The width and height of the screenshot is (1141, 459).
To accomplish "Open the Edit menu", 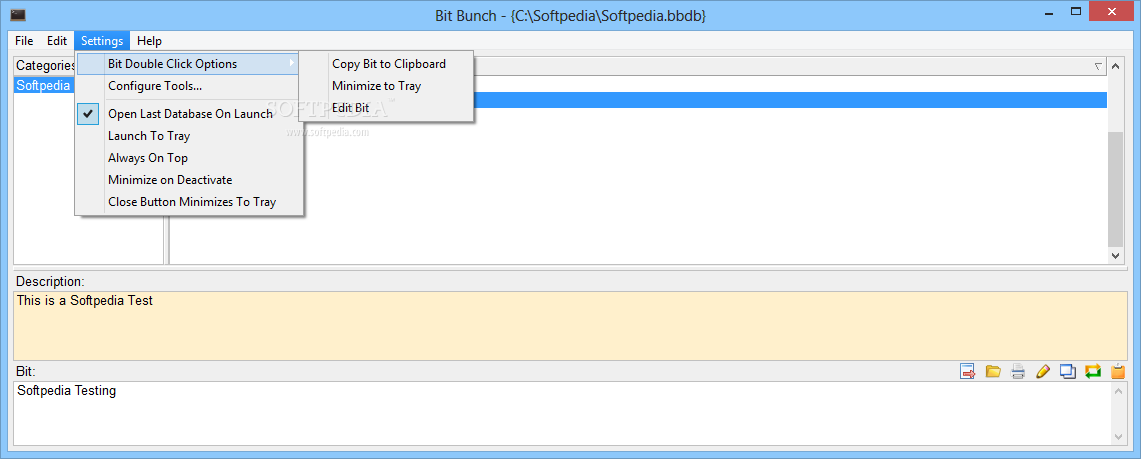I will (57, 41).
